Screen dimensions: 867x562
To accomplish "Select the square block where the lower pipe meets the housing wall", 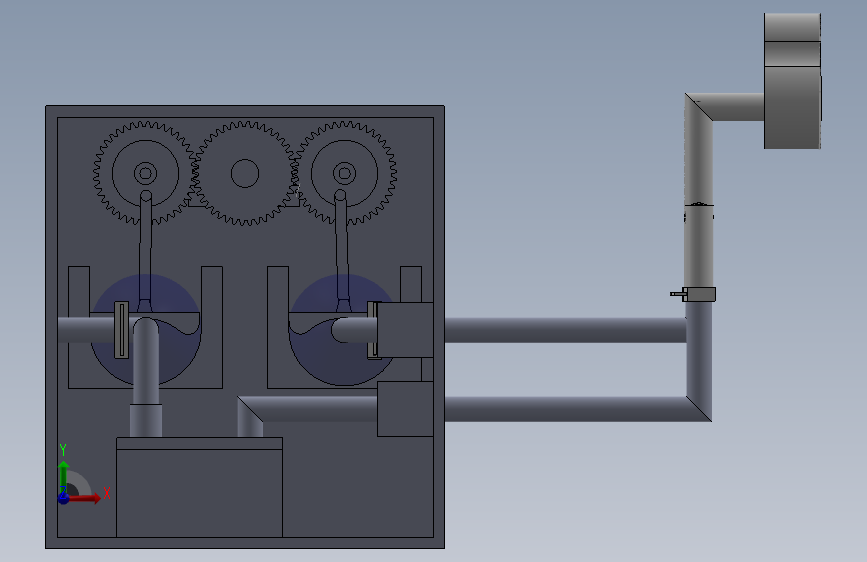I will [405, 409].
